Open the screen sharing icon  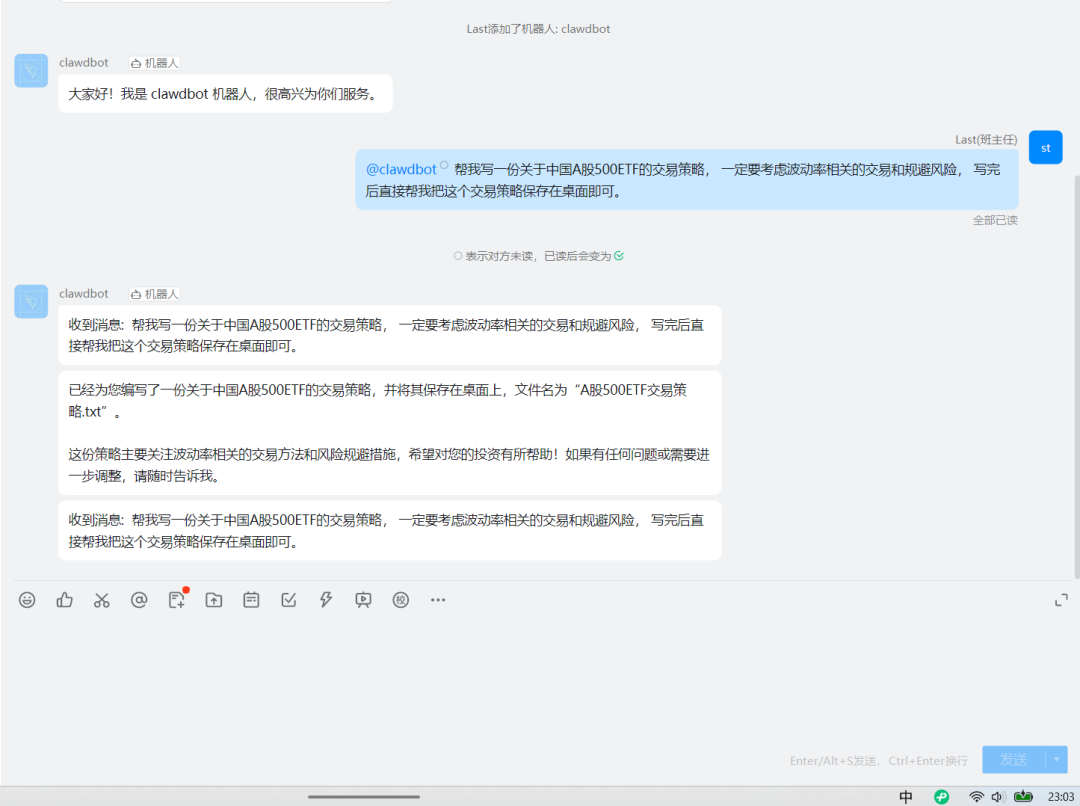click(362, 599)
